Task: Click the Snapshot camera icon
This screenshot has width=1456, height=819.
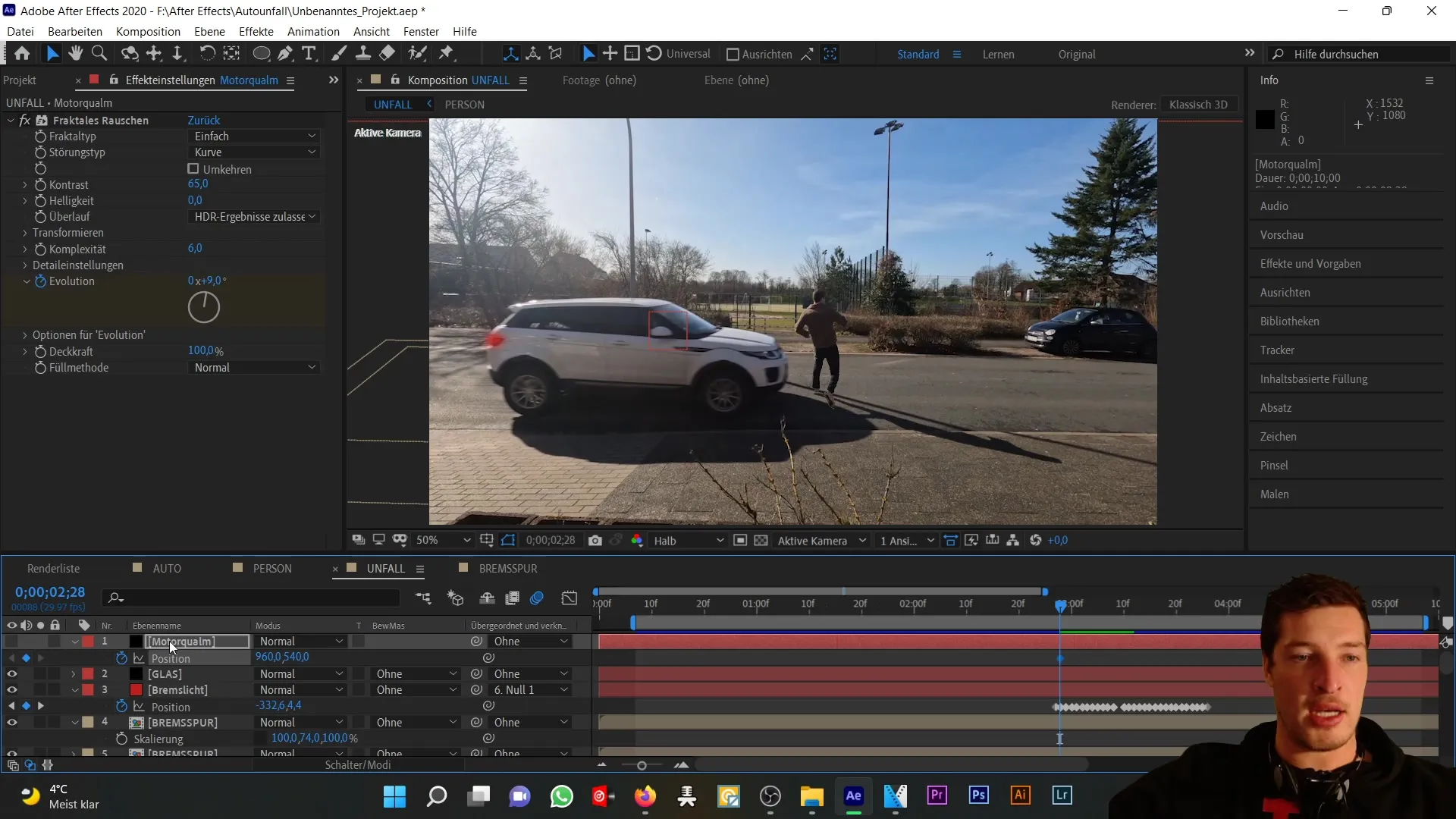Action: (x=597, y=541)
